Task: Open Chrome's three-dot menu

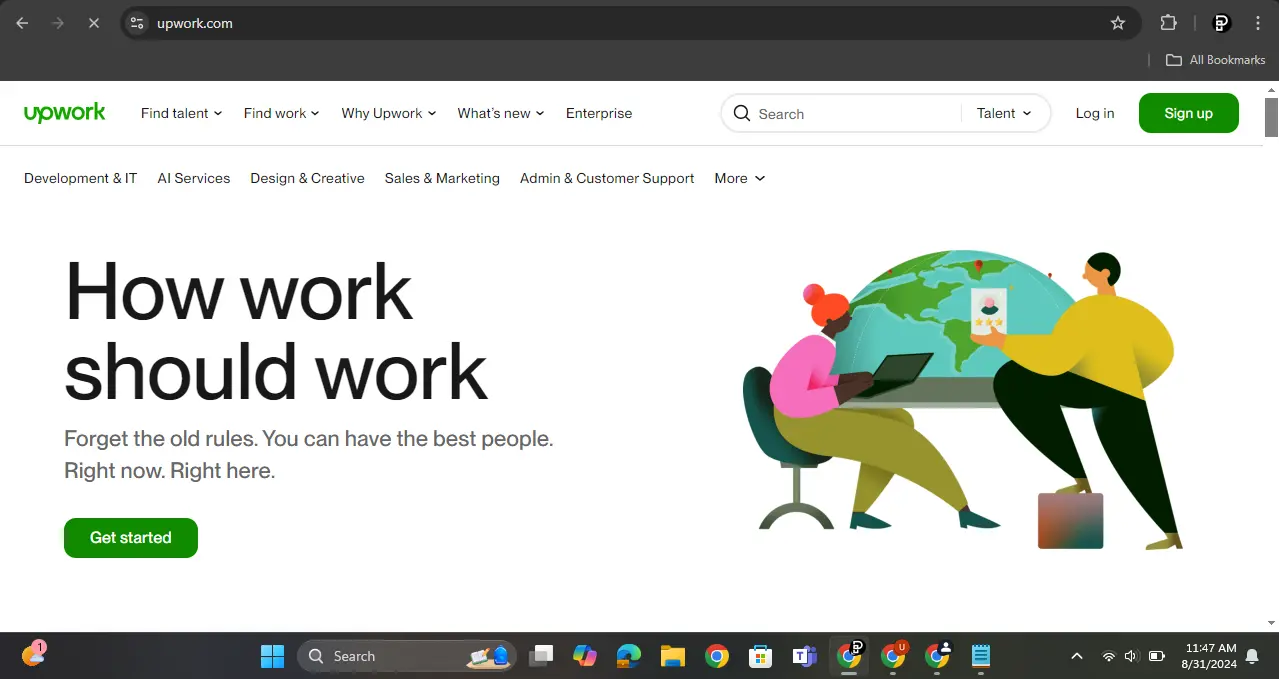Action: click(x=1258, y=23)
